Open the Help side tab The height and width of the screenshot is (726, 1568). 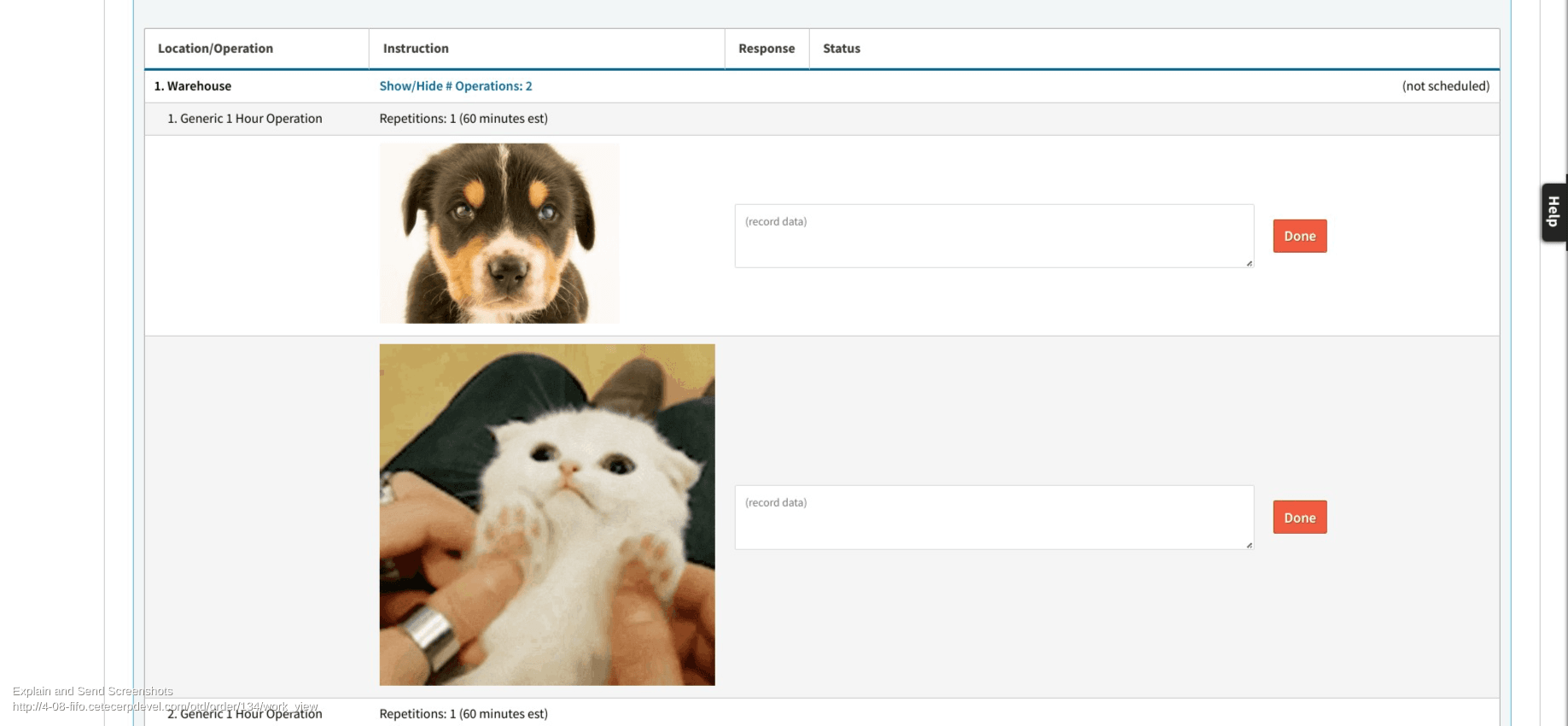(x=1553, y=212)
